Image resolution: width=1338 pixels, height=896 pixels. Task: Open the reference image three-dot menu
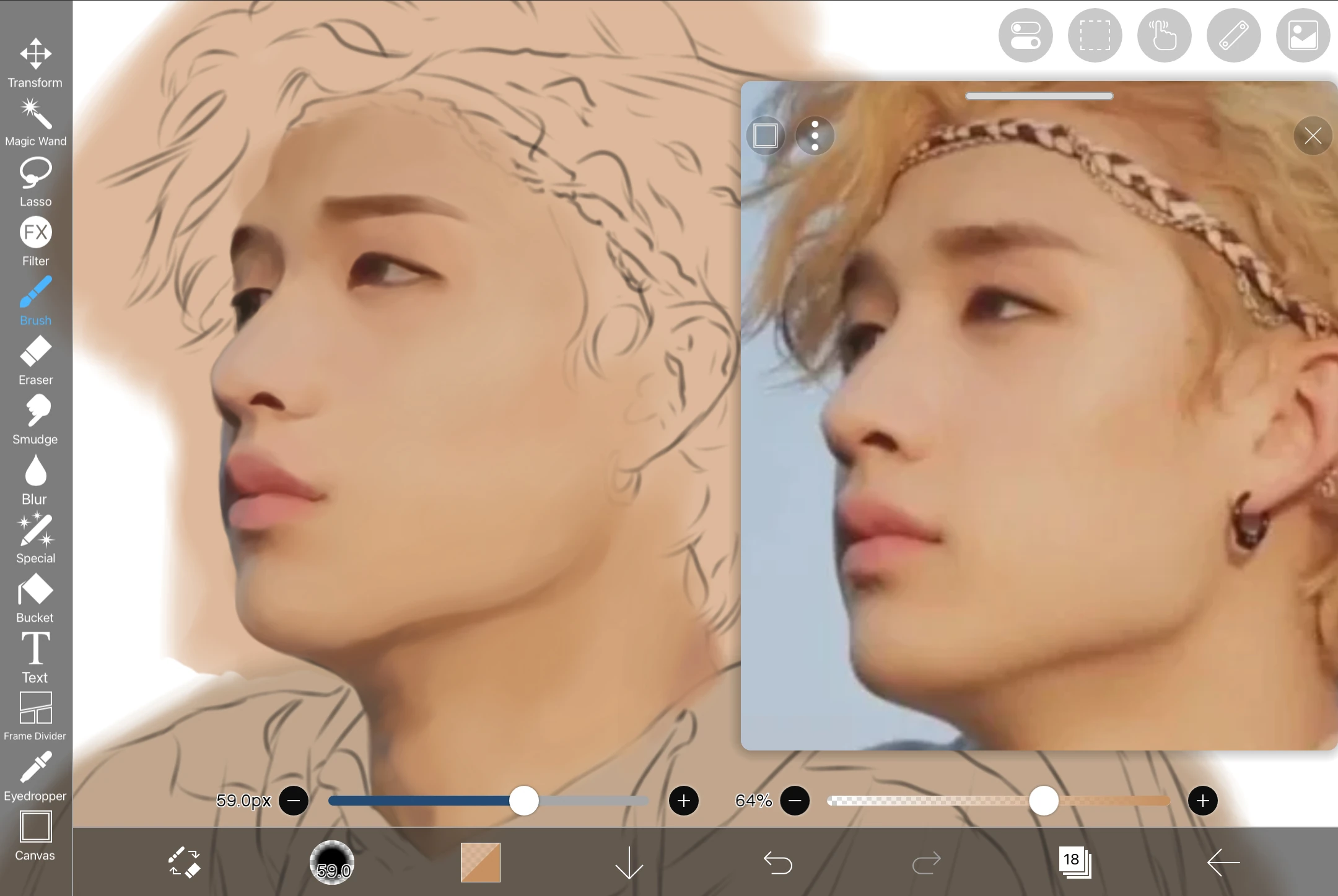tap(815, 135)
